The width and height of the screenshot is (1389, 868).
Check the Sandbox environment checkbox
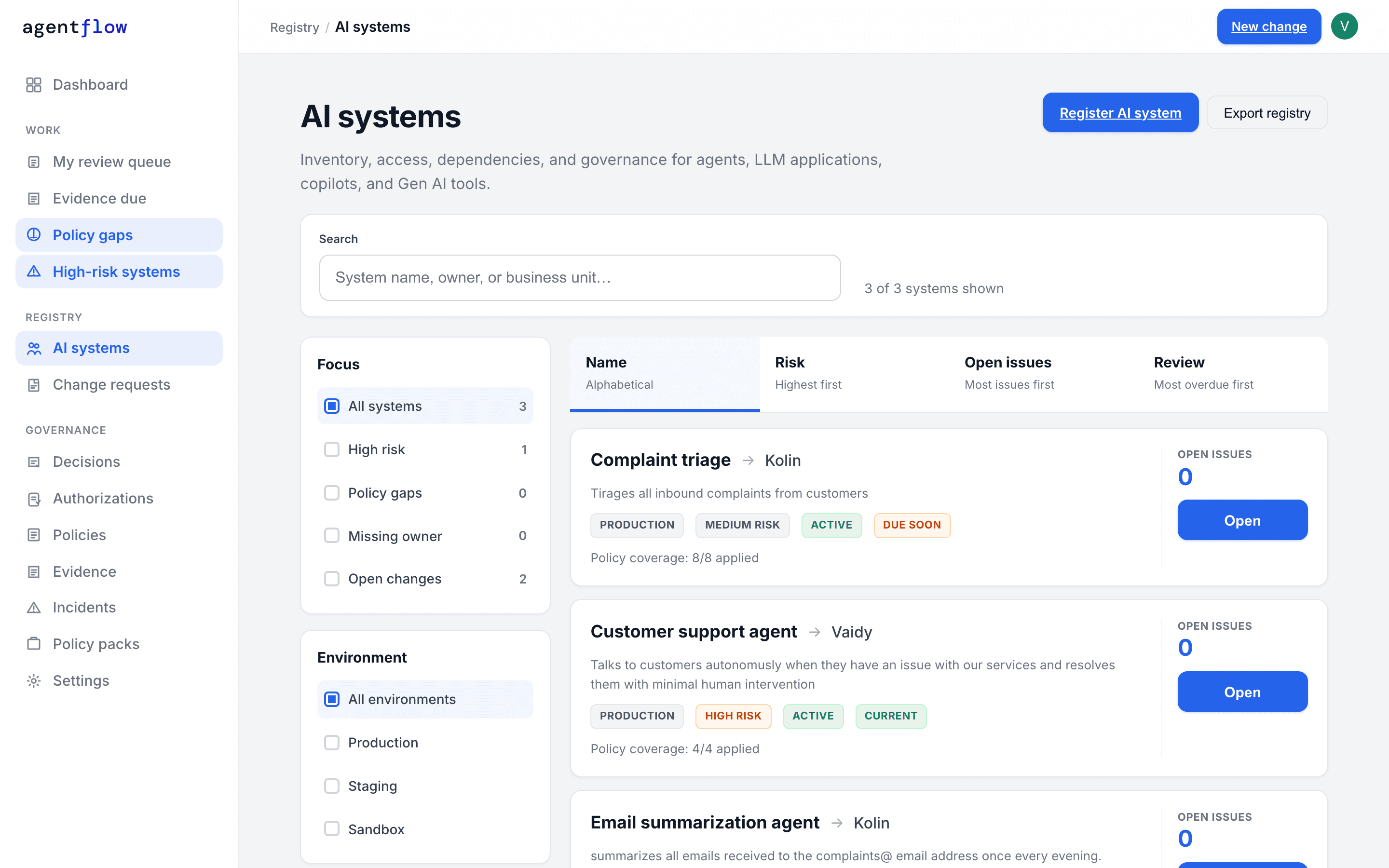[332, 829]
